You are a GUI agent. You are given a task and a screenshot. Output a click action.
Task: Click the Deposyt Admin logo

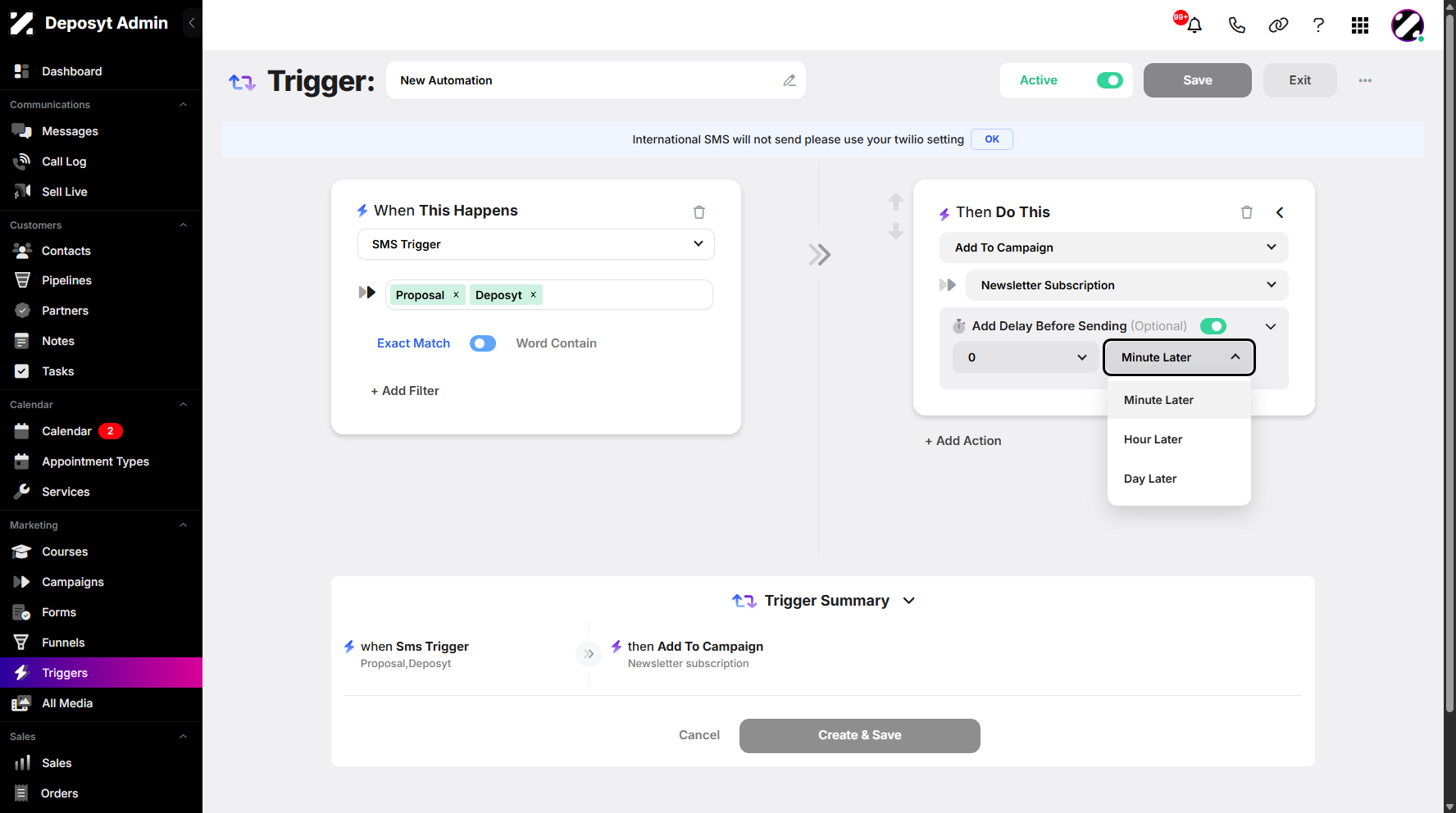[89, 23]
